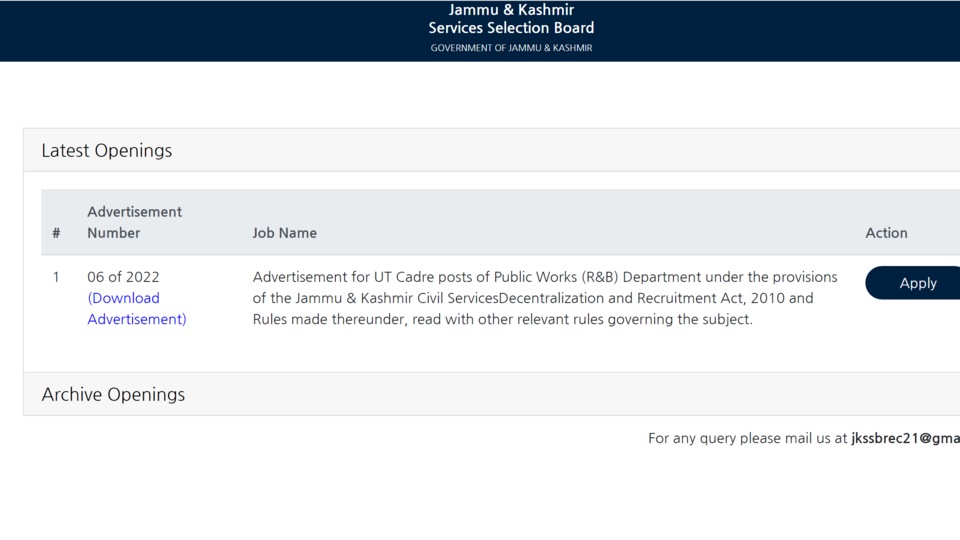Click the Government of Jammu & Kashmir subtitle
960x540 pixels.
tap(511, 48)
